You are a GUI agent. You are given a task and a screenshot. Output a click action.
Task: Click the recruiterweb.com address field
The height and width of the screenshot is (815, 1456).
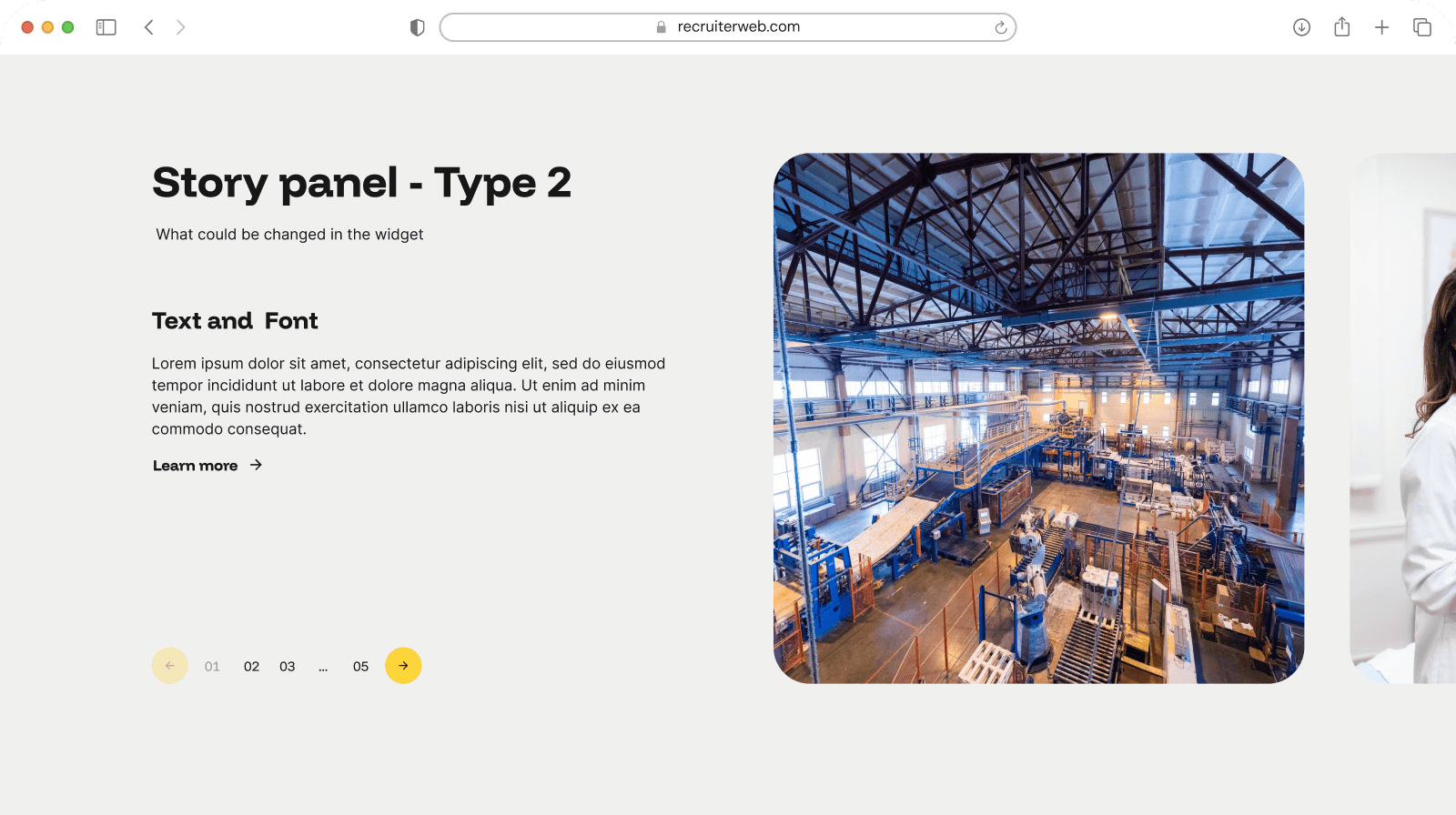point(728,27)
